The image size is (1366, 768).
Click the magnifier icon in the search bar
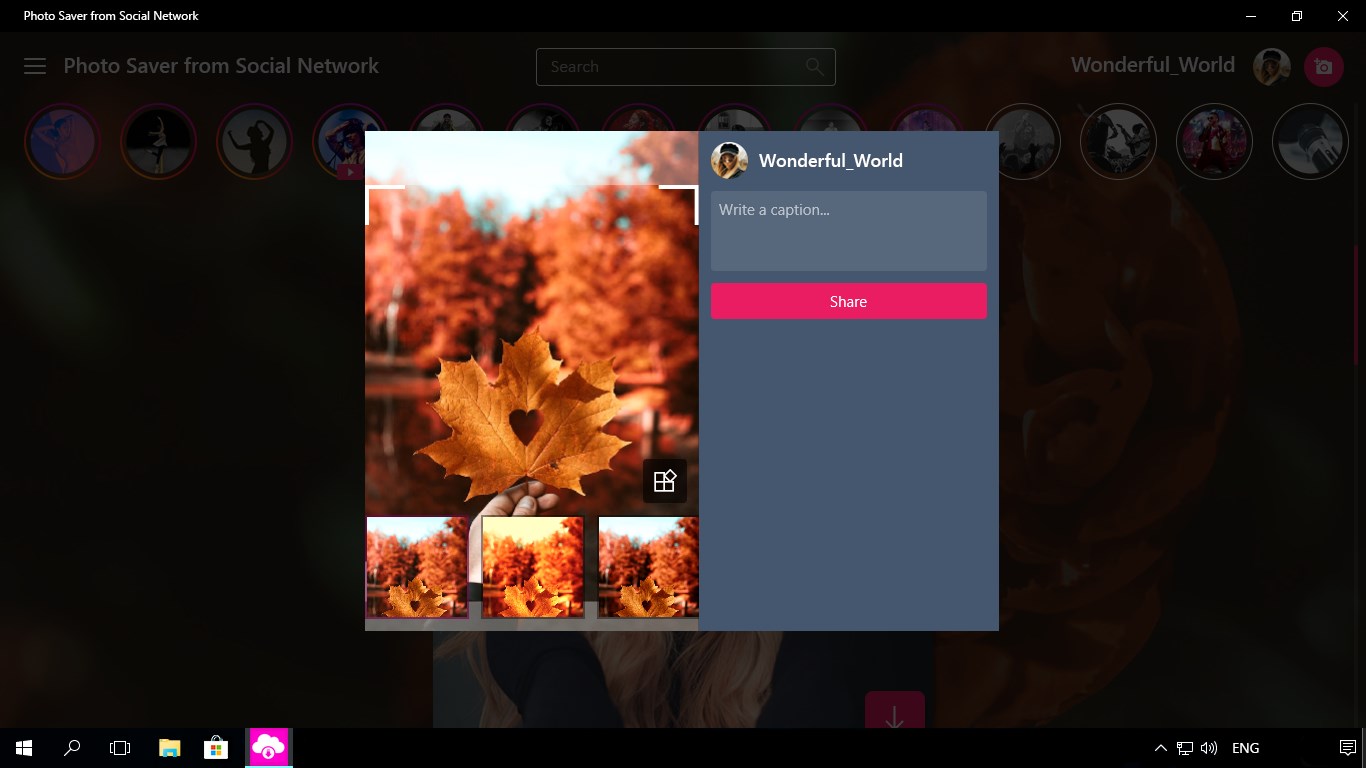point(814,66)
